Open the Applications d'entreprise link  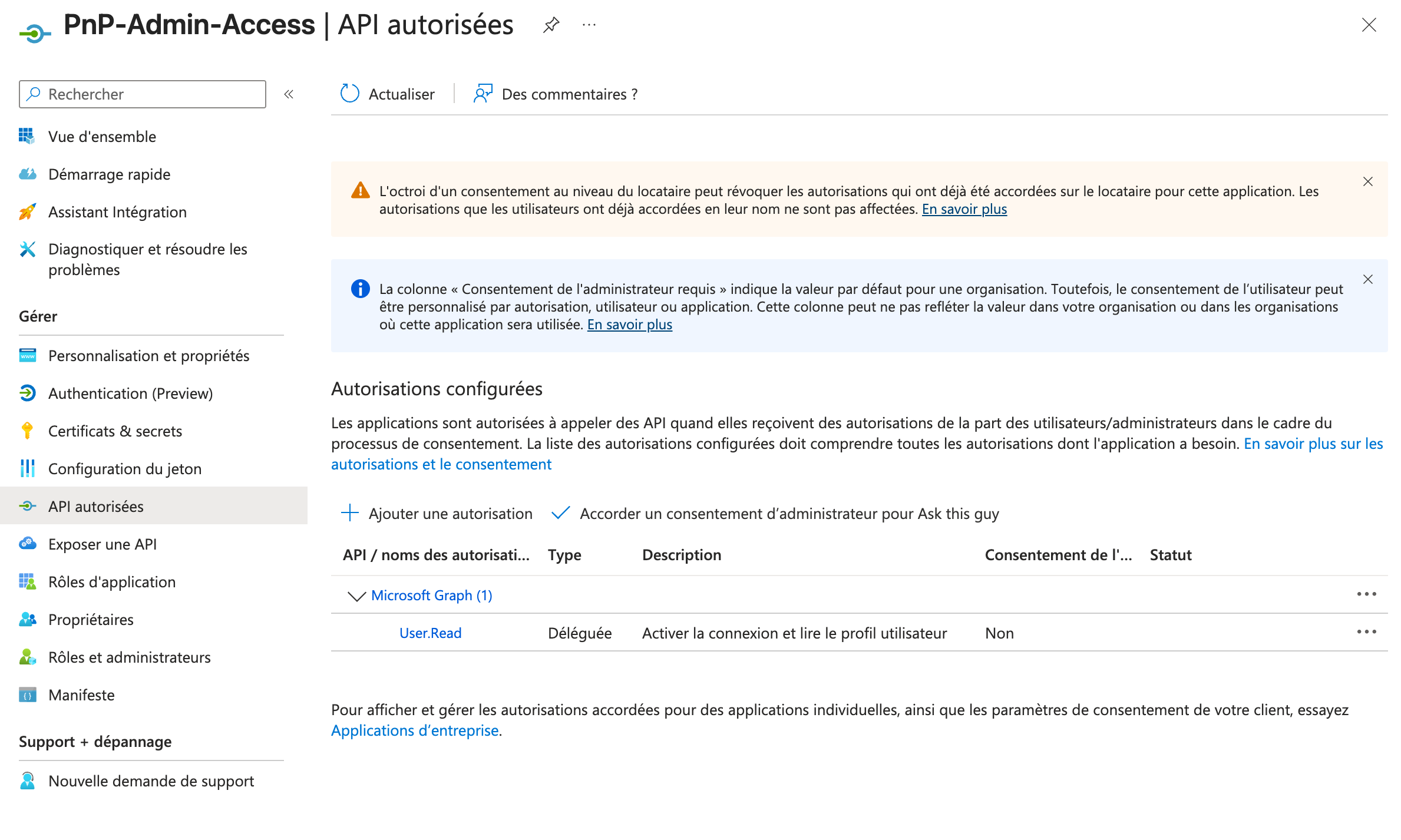point(415,730)
